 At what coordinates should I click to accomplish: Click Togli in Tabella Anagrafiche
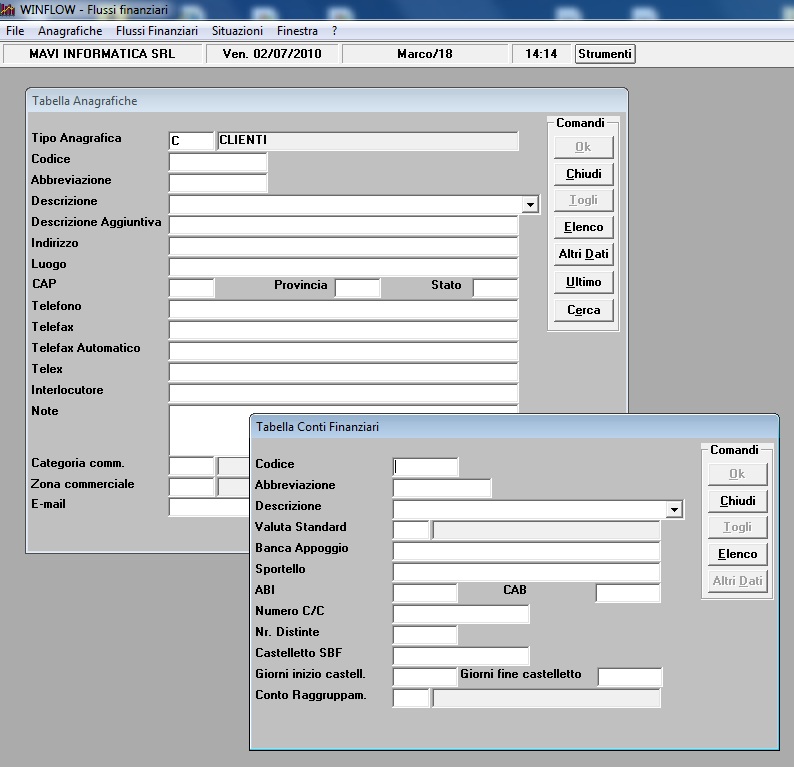coord(583,200)
